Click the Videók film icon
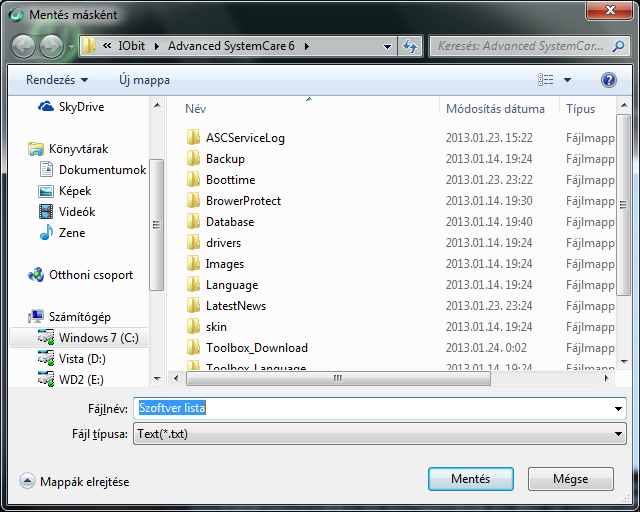The height and width of the screenshot is (512, 640). (x=46, y=211)
